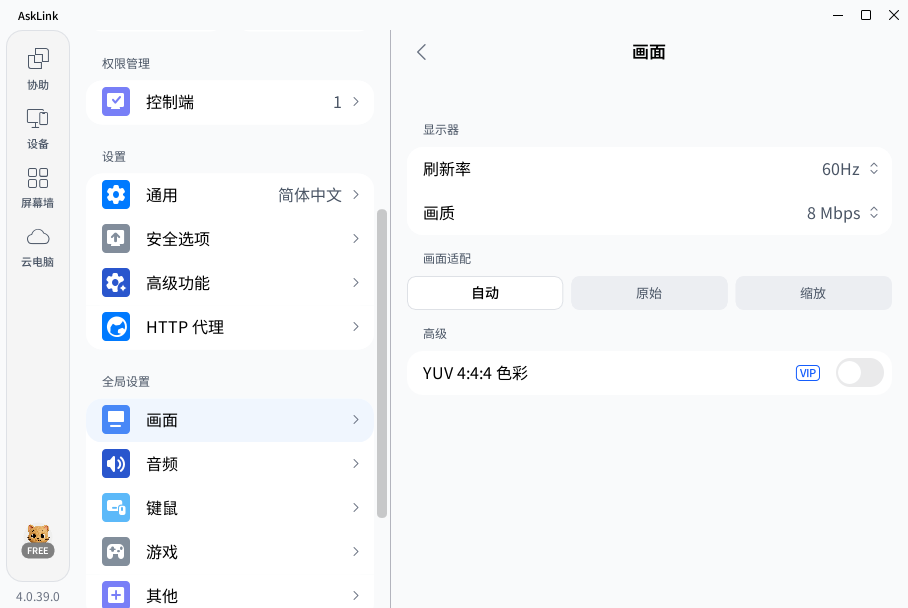
Task: Click the FREE cat avatar badge
Action: coord(38,541)
